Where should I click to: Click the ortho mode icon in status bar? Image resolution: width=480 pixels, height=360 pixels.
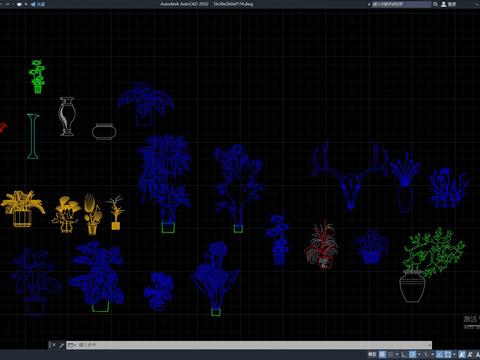404,354
